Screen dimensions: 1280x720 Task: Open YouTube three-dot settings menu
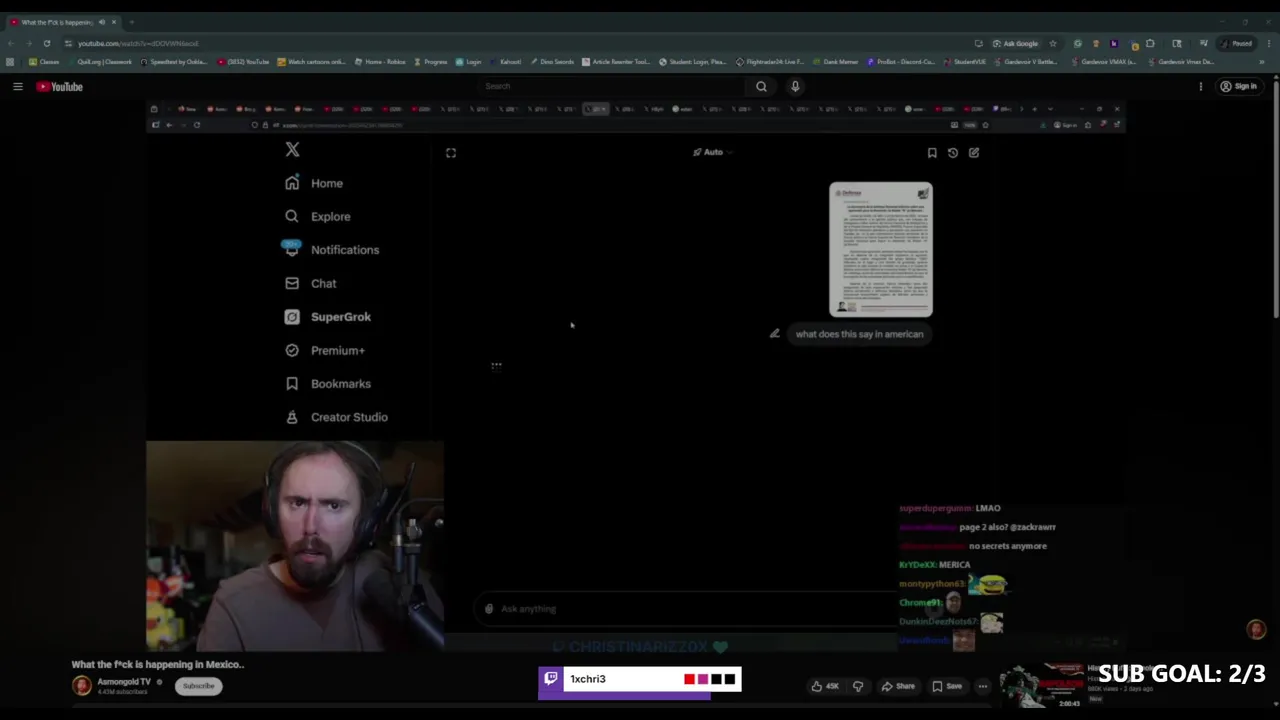pos(1200,87)
